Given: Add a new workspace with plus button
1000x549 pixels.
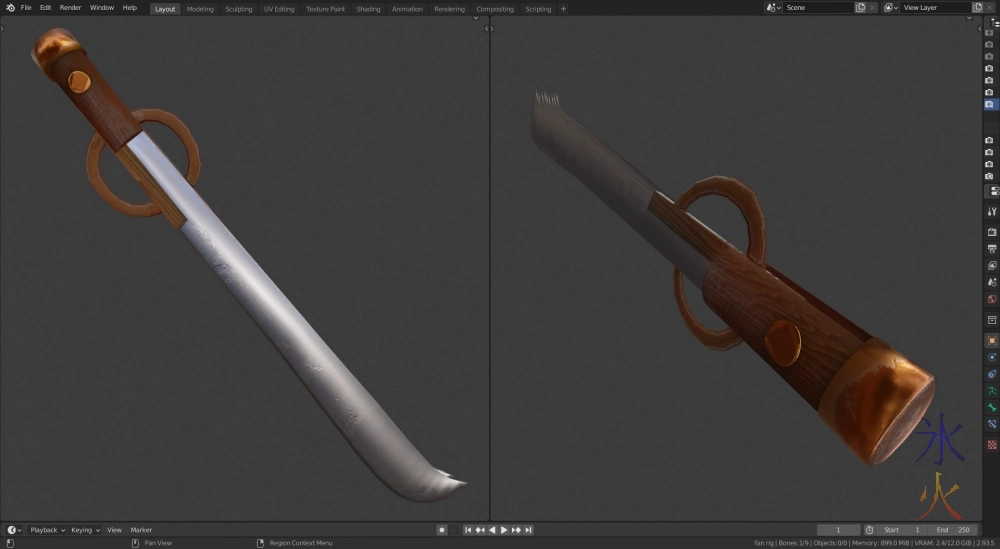Looking at the screenshot, I should point(563,9).
